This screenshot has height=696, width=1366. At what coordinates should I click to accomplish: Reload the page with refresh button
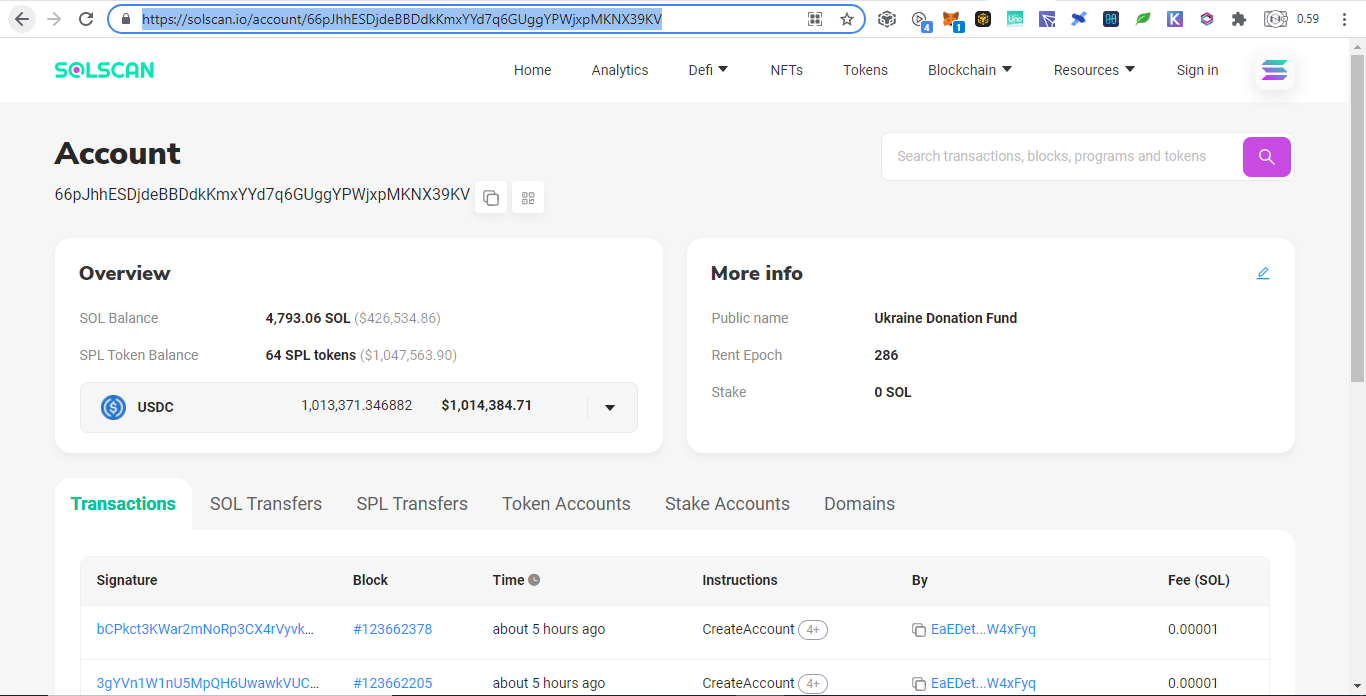[x=86, y=19]
